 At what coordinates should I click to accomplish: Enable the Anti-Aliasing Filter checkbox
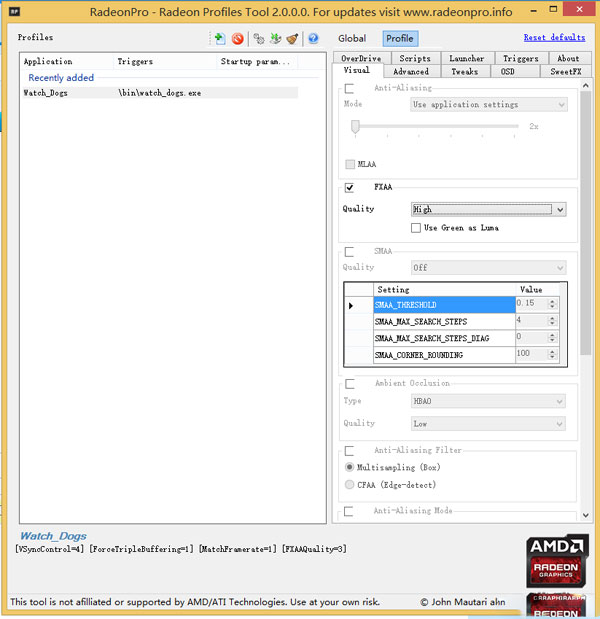[349, 450]
